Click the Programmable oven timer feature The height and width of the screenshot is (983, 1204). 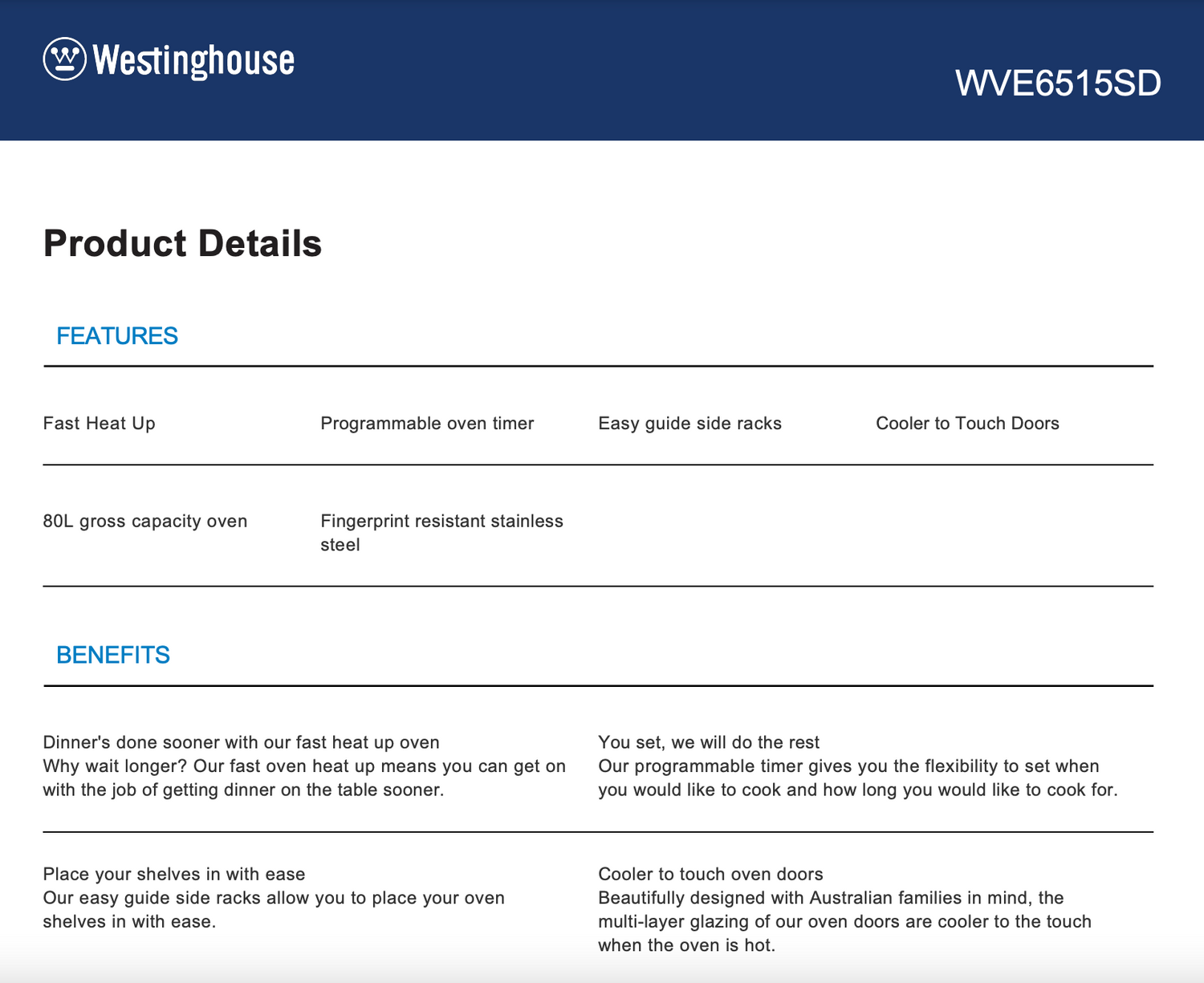point(427,424)
